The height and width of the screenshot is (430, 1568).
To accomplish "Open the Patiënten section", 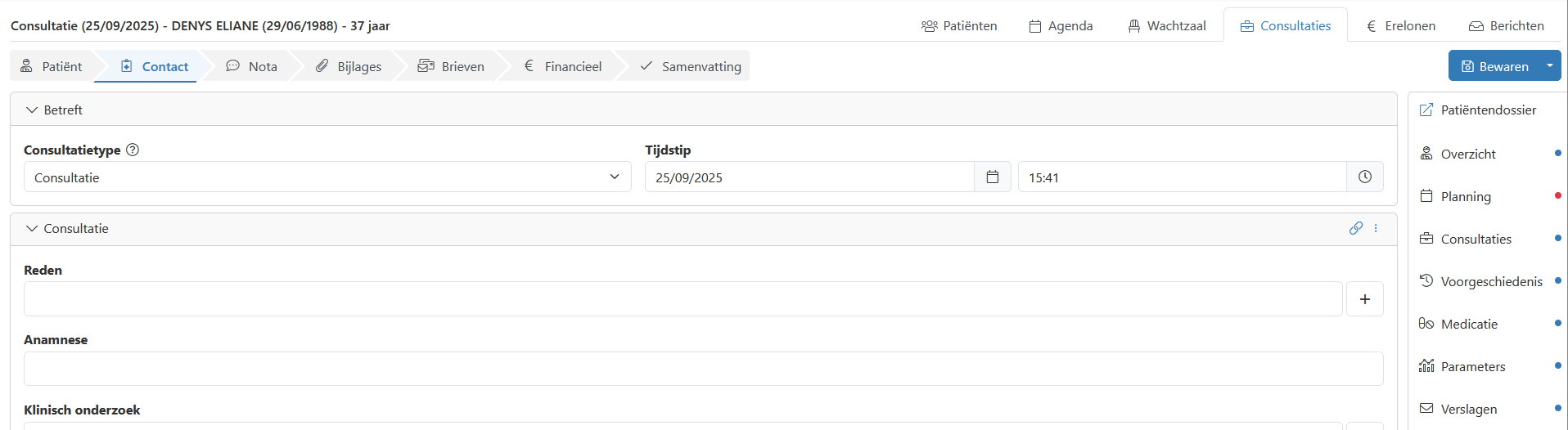I will coord(959,25).
